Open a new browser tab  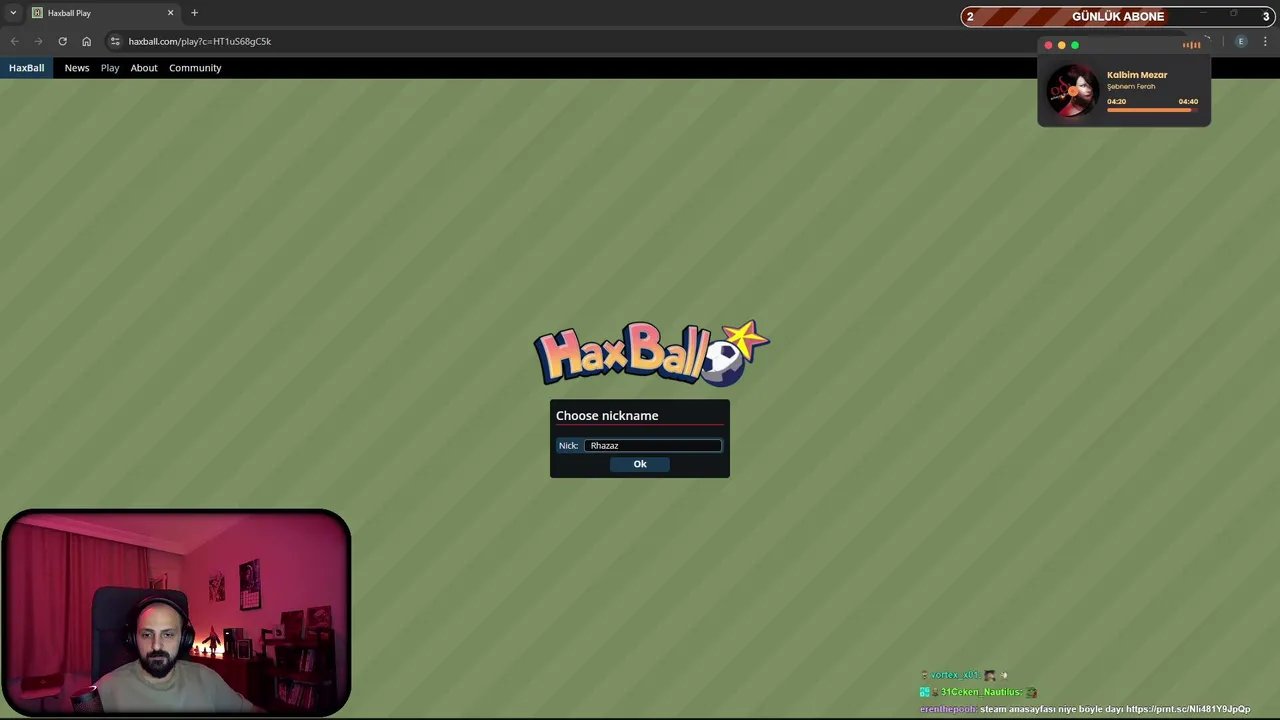coord(194,13)
